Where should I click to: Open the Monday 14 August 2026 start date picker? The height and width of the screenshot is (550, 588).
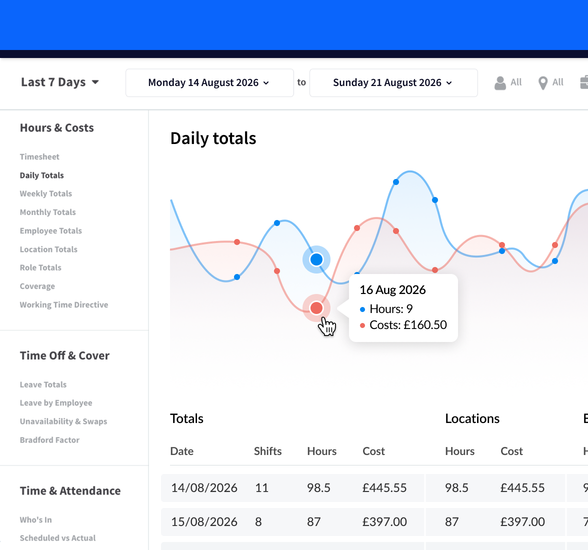[209, 82]
